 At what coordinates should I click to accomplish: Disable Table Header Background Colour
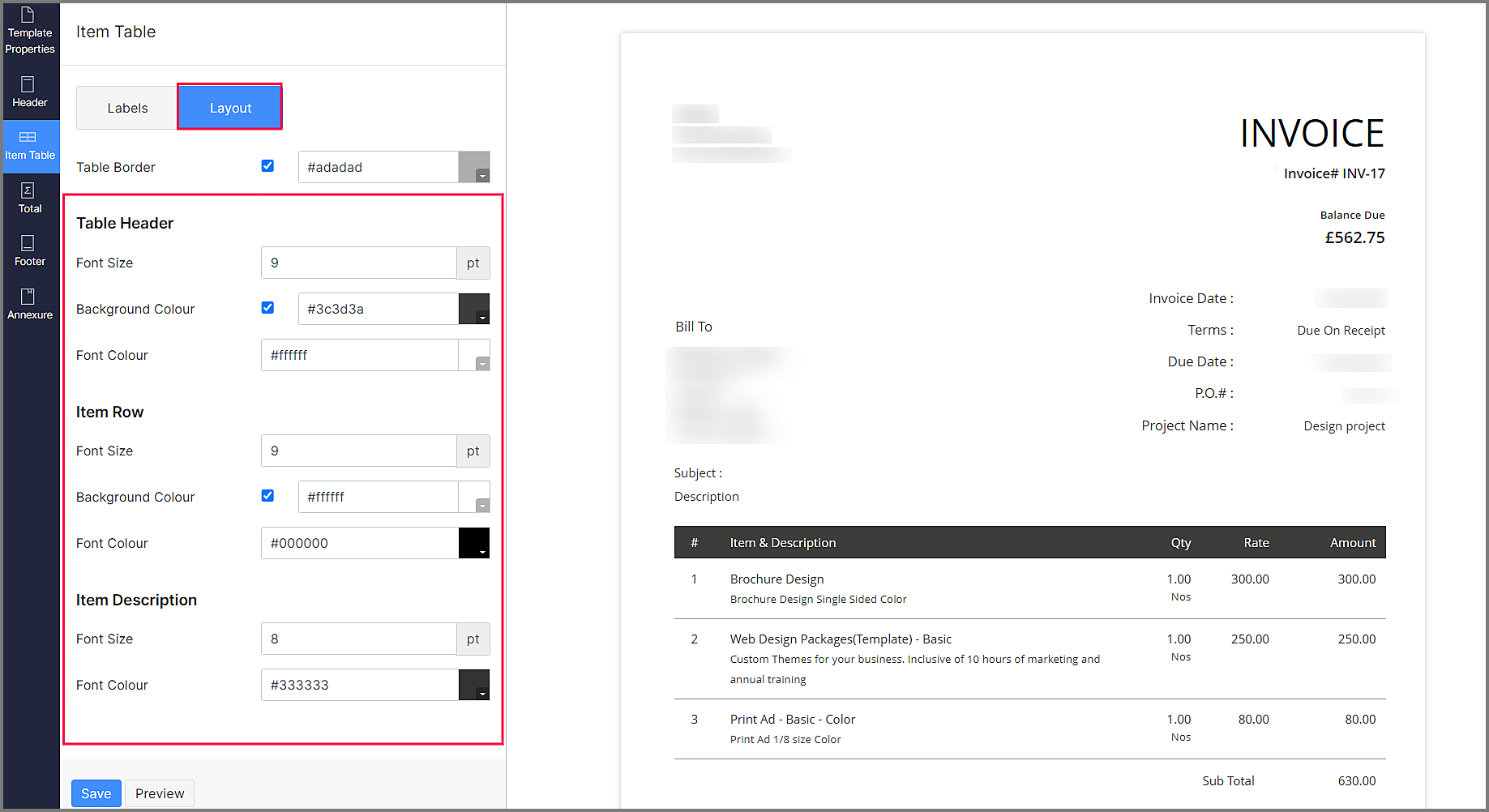(267, 307)
